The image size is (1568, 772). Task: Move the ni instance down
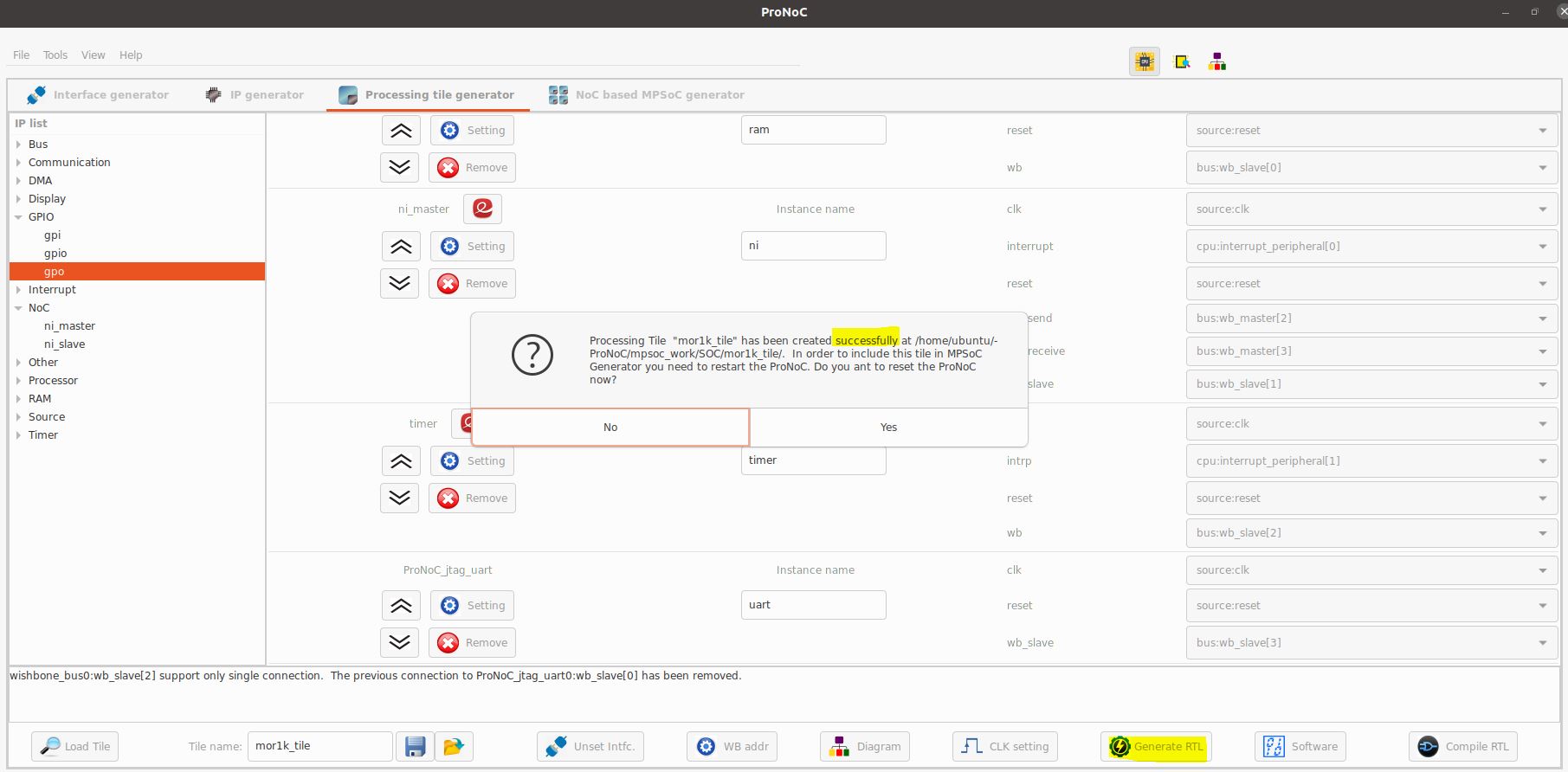tap(400, 283)
